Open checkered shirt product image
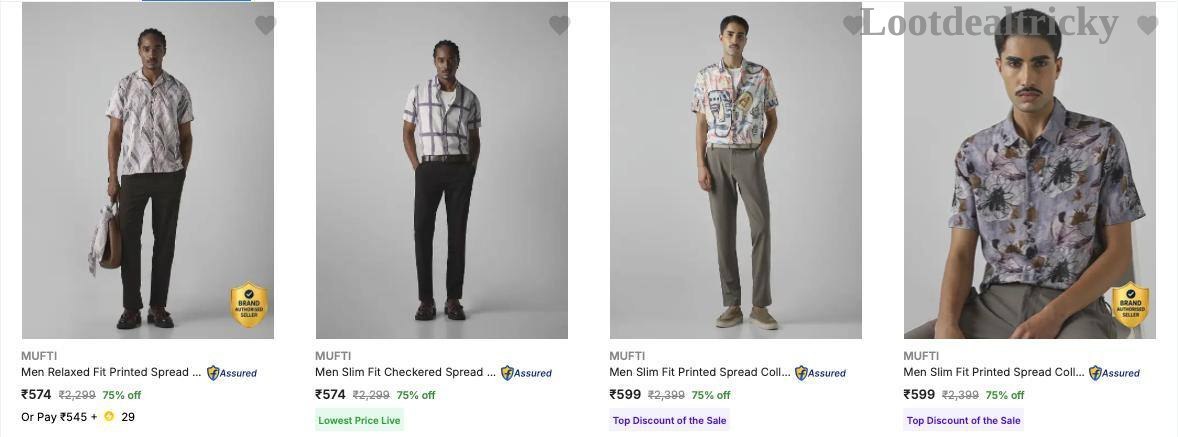The height and width of the screenshot is (437, 1178). tap(442, 170)
